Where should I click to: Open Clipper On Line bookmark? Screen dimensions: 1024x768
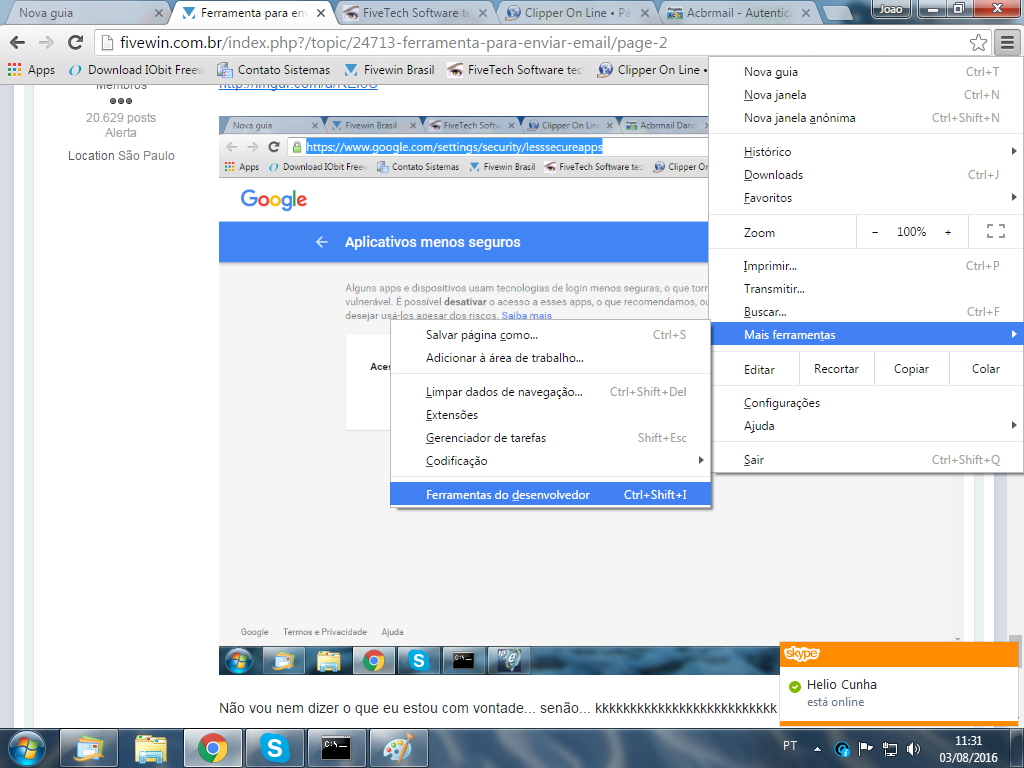coord(652,70)
